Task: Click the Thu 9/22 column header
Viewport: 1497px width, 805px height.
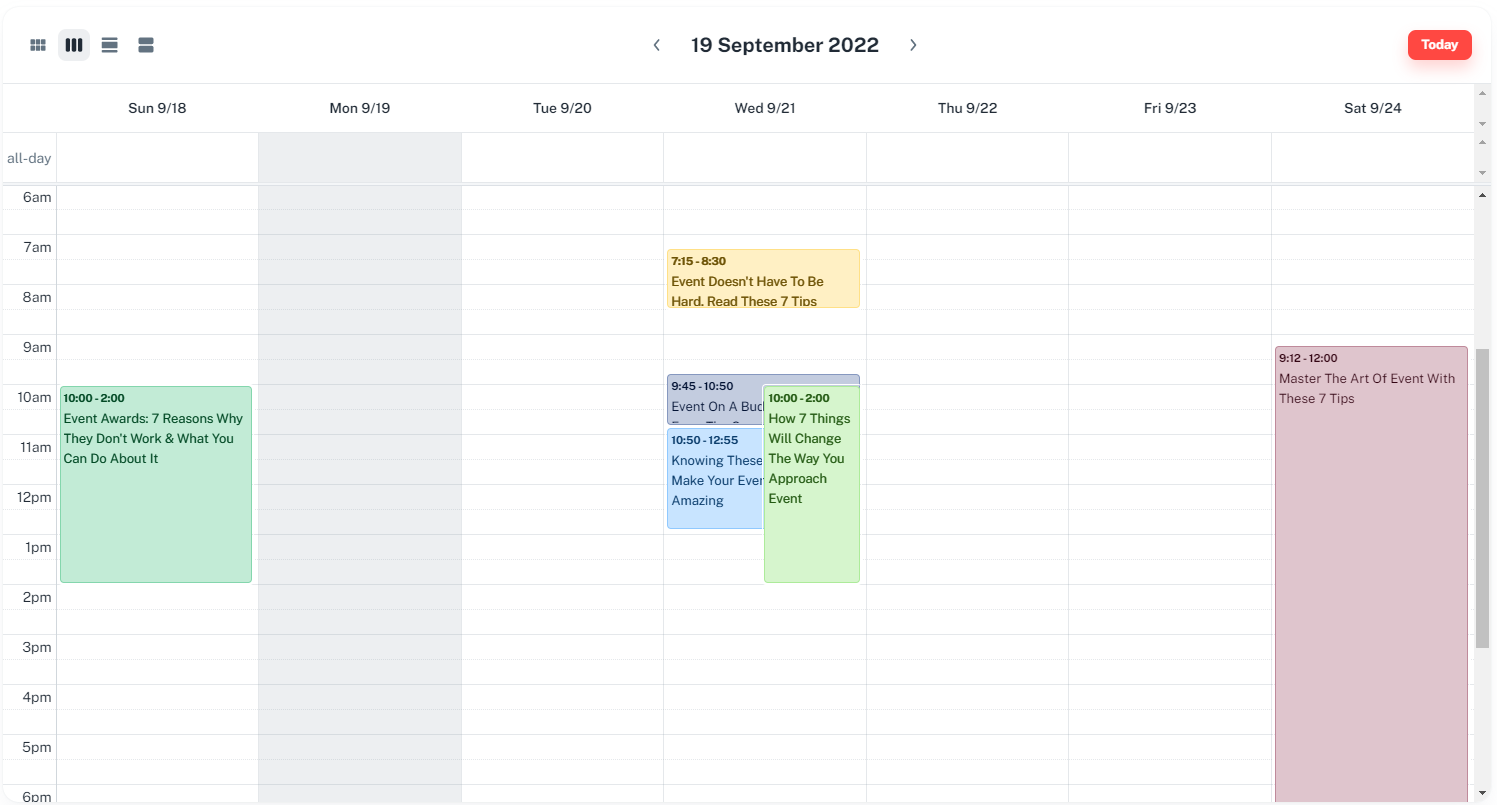Action: click(967, 108)
